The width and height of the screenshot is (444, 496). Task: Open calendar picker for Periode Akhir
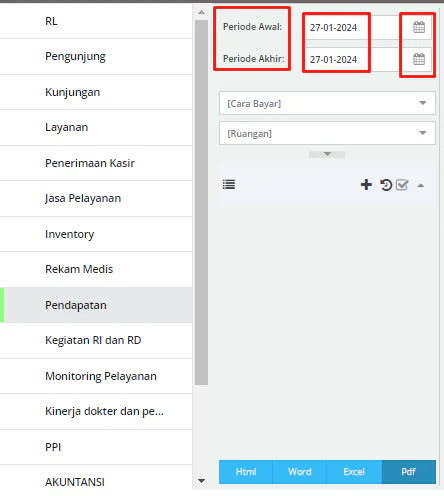(x=419, y=59)
